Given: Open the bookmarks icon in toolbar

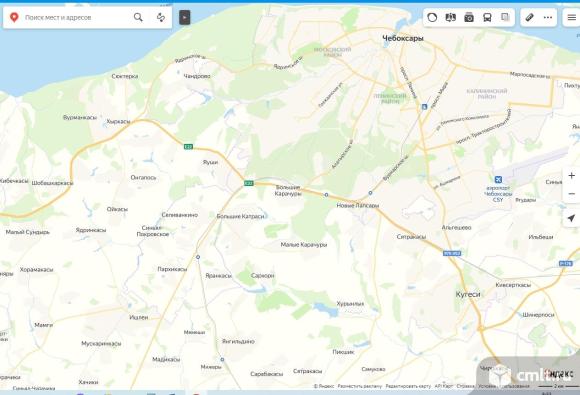Looking at the screenshot, I should tap(505, 17).
